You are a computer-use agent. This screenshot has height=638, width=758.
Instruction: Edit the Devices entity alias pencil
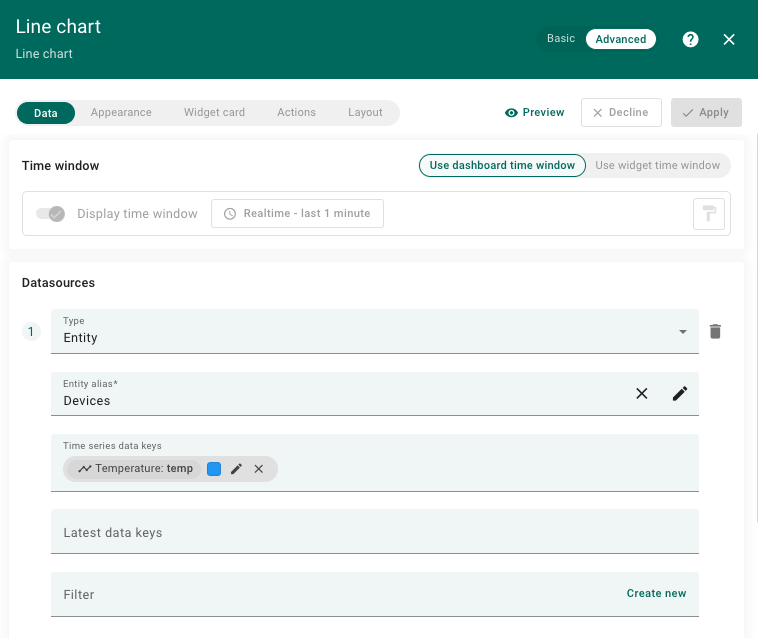[680, 393]
